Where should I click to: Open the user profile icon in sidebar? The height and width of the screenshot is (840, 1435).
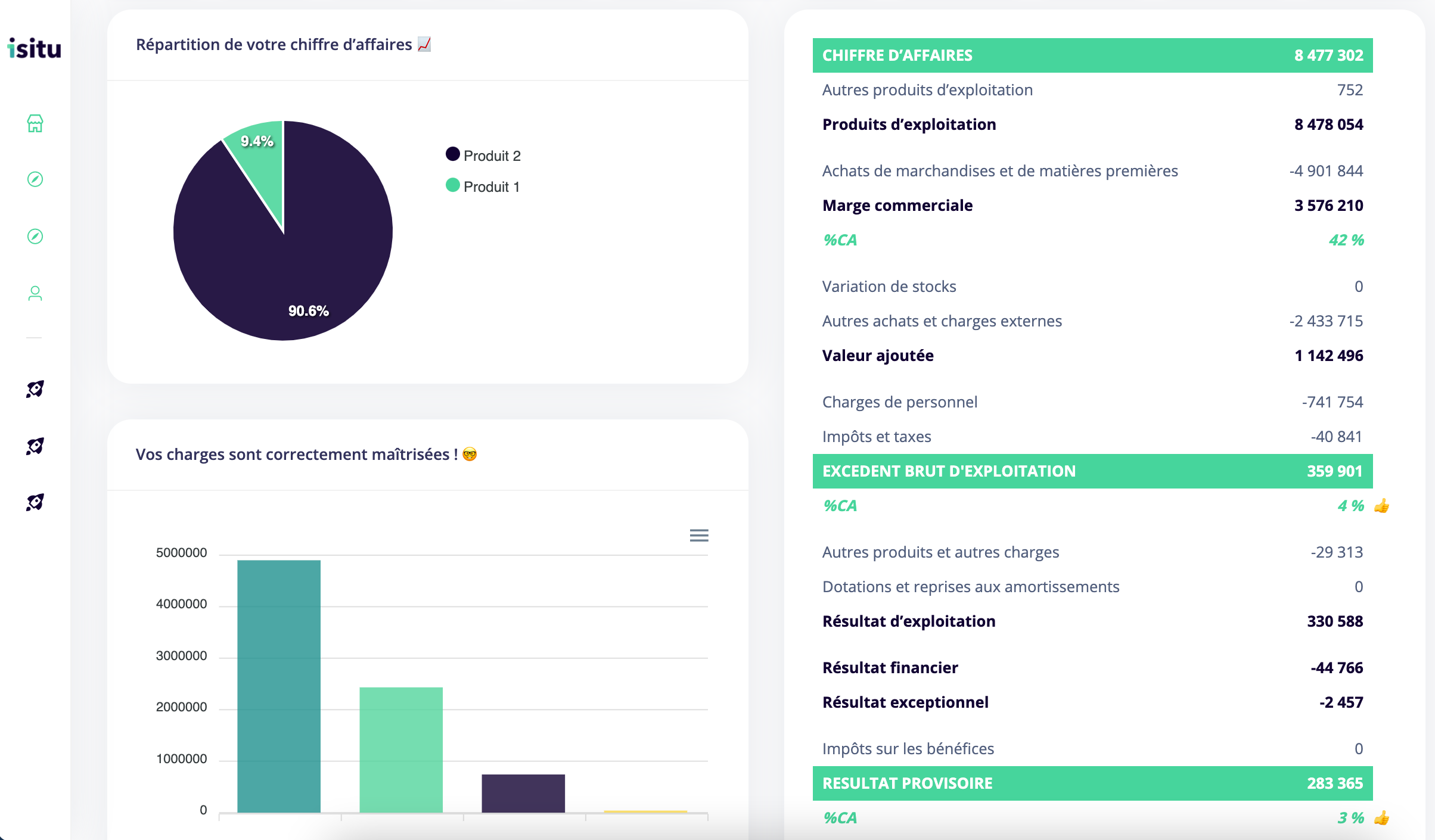click(x=35, y=294)
